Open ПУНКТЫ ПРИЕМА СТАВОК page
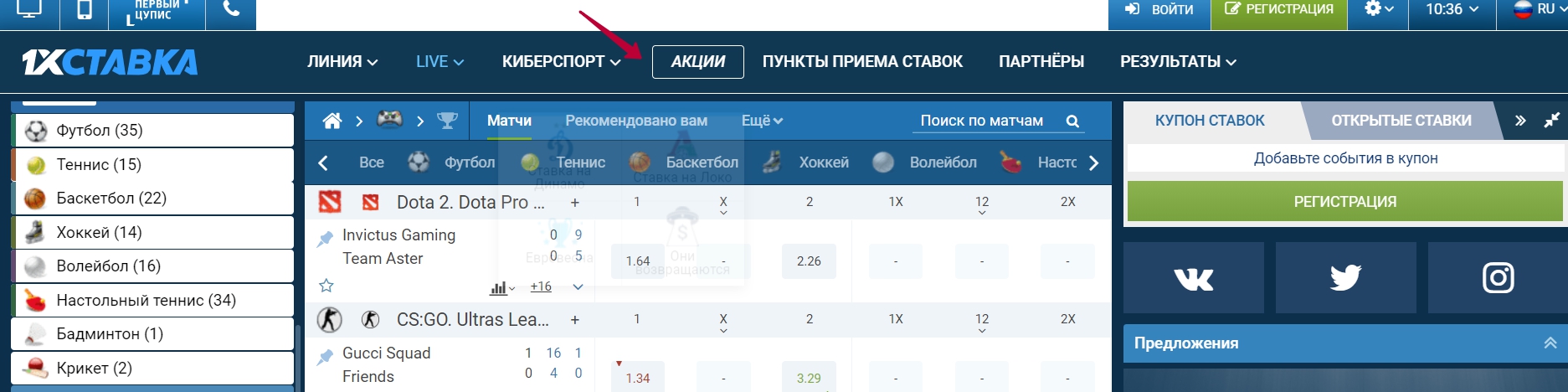This screenshot has height=392, width=1568. [x=862, y=62]
